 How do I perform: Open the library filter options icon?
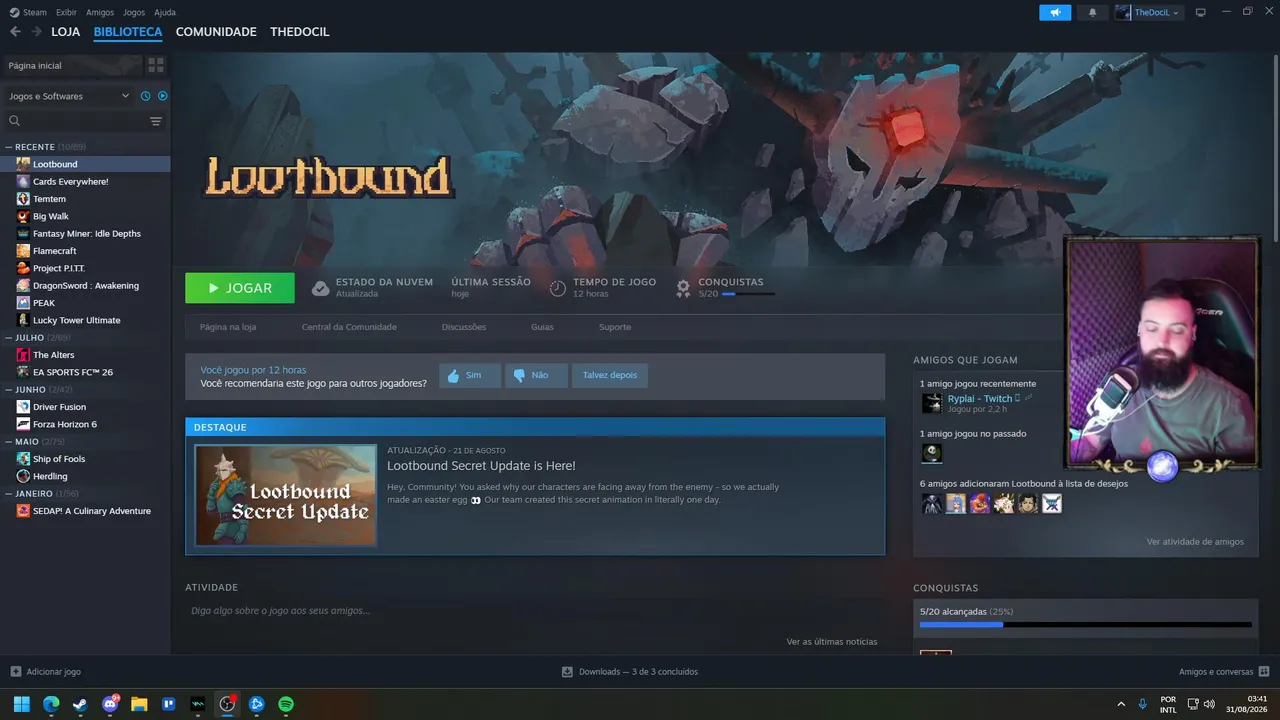156,121
